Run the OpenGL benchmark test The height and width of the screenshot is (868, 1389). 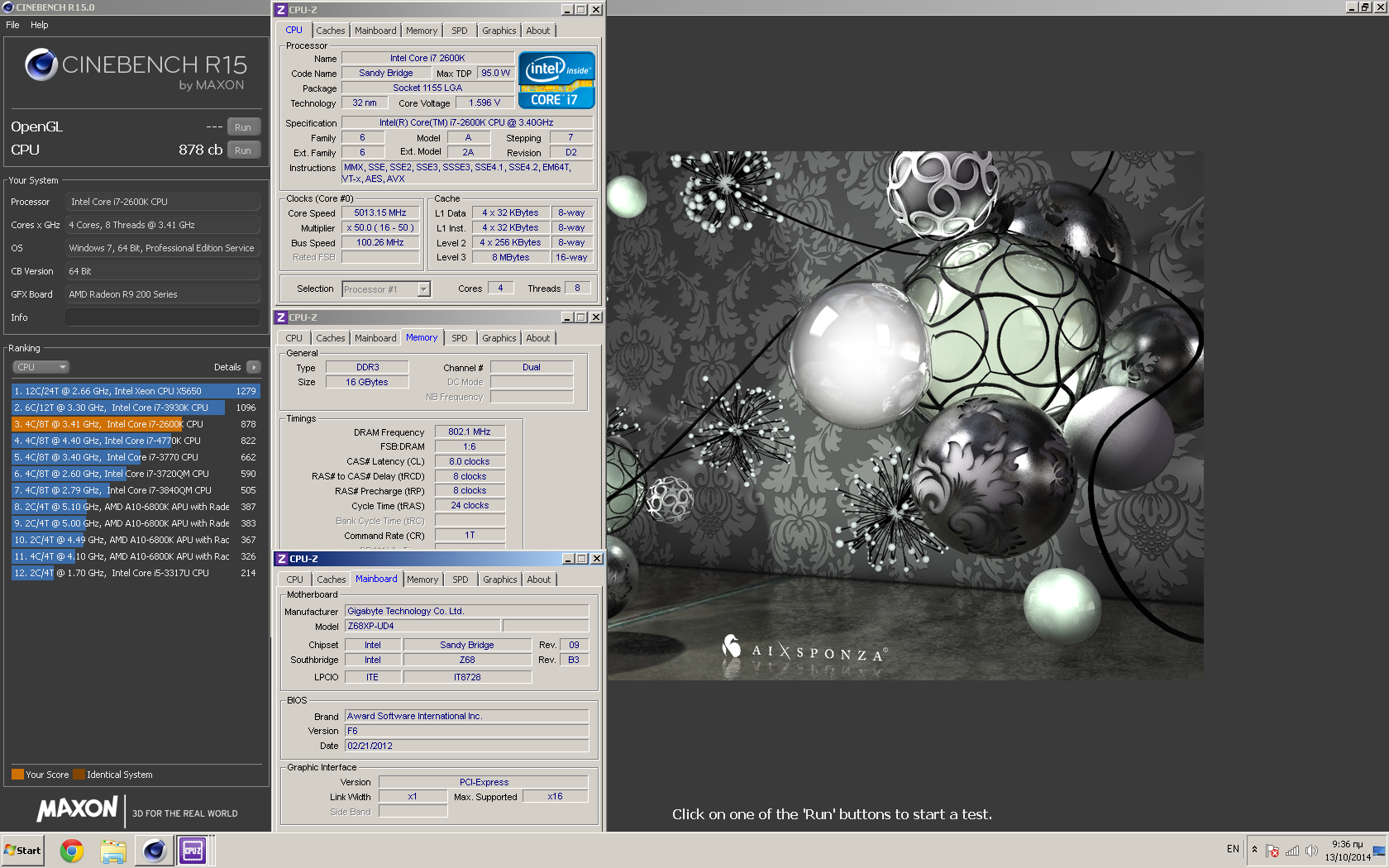243,127
